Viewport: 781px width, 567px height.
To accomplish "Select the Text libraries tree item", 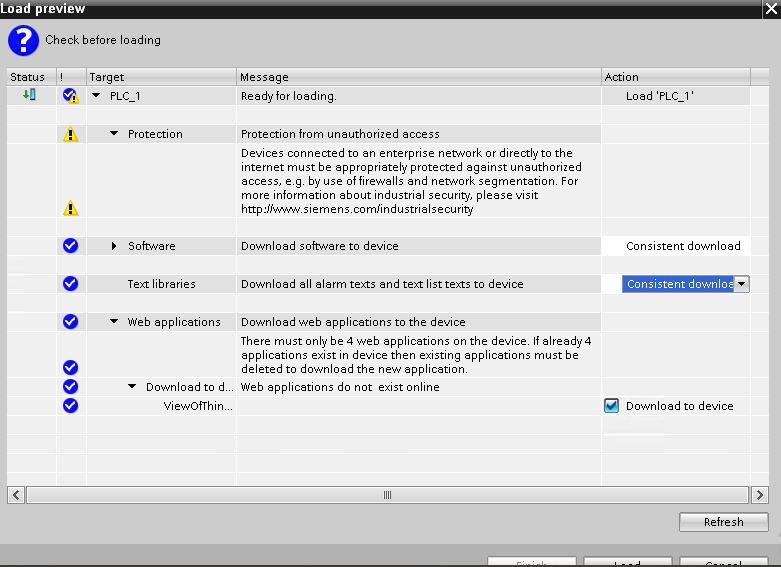I will 161,284.
